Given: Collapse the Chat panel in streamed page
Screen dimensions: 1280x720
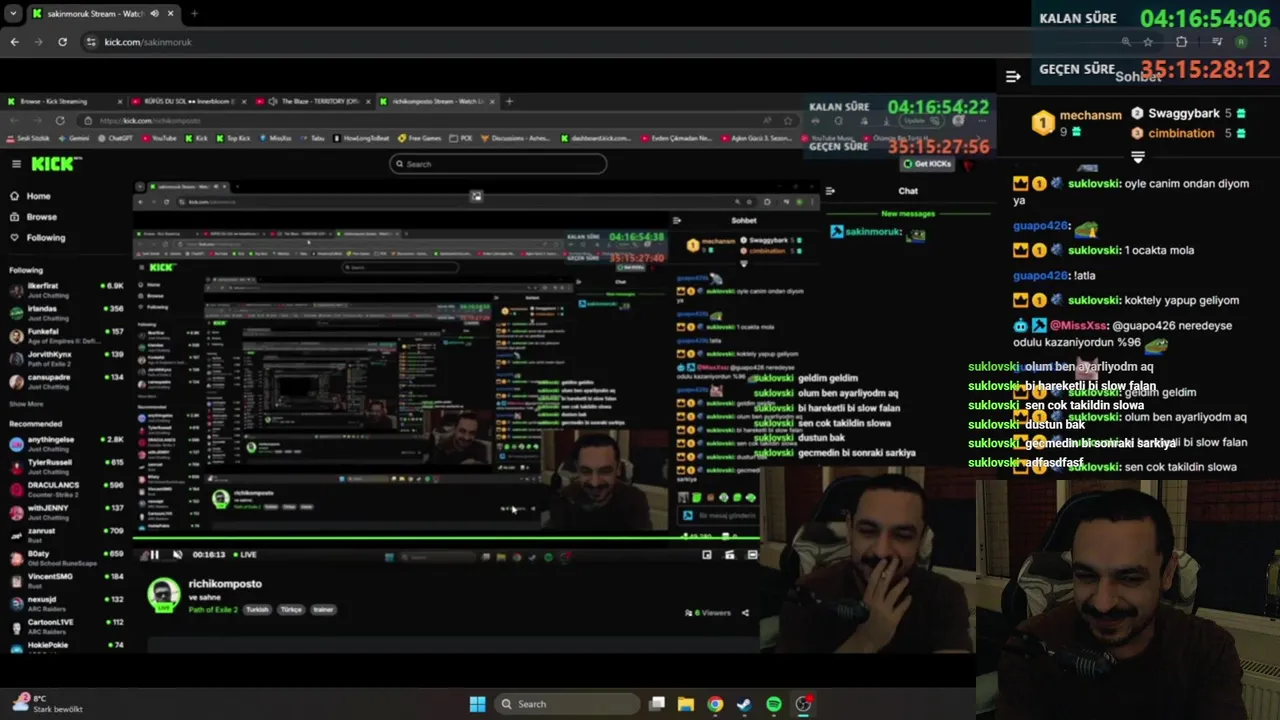Looking at the screenshot, I should coord(830,191).
